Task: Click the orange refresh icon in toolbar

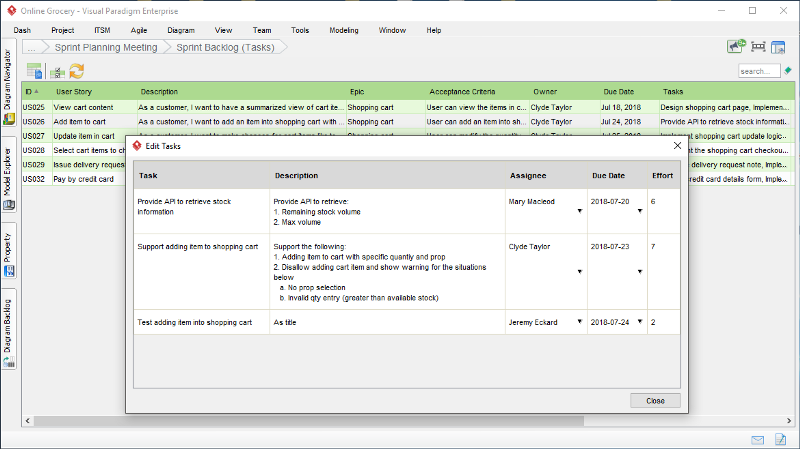Action: point(77,71)
